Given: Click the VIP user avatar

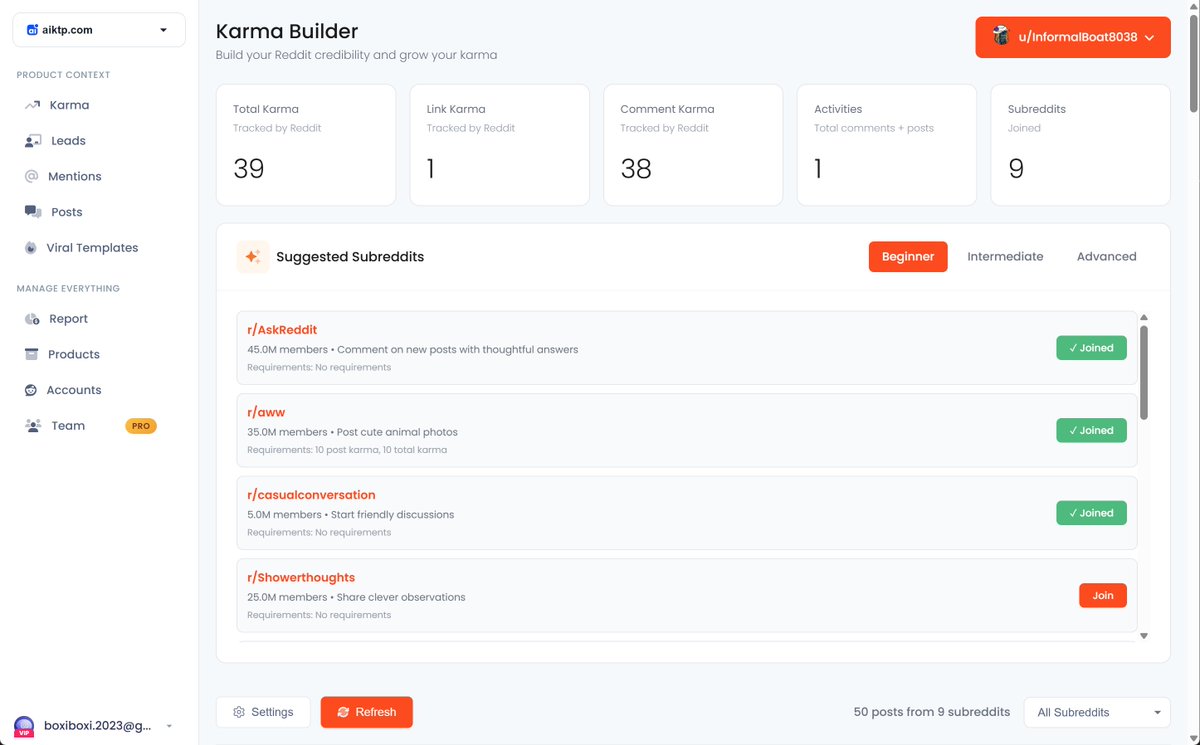Looking at the screenshot, I should [x=25, y=726].
